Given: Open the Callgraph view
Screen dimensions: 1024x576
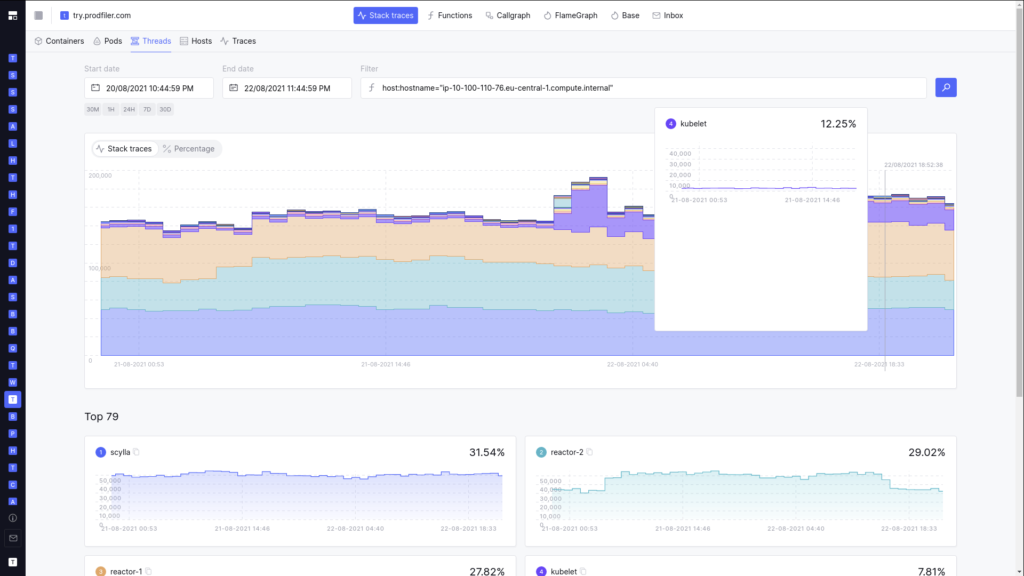Looking at the screenshot, I should tap(507, 15).
